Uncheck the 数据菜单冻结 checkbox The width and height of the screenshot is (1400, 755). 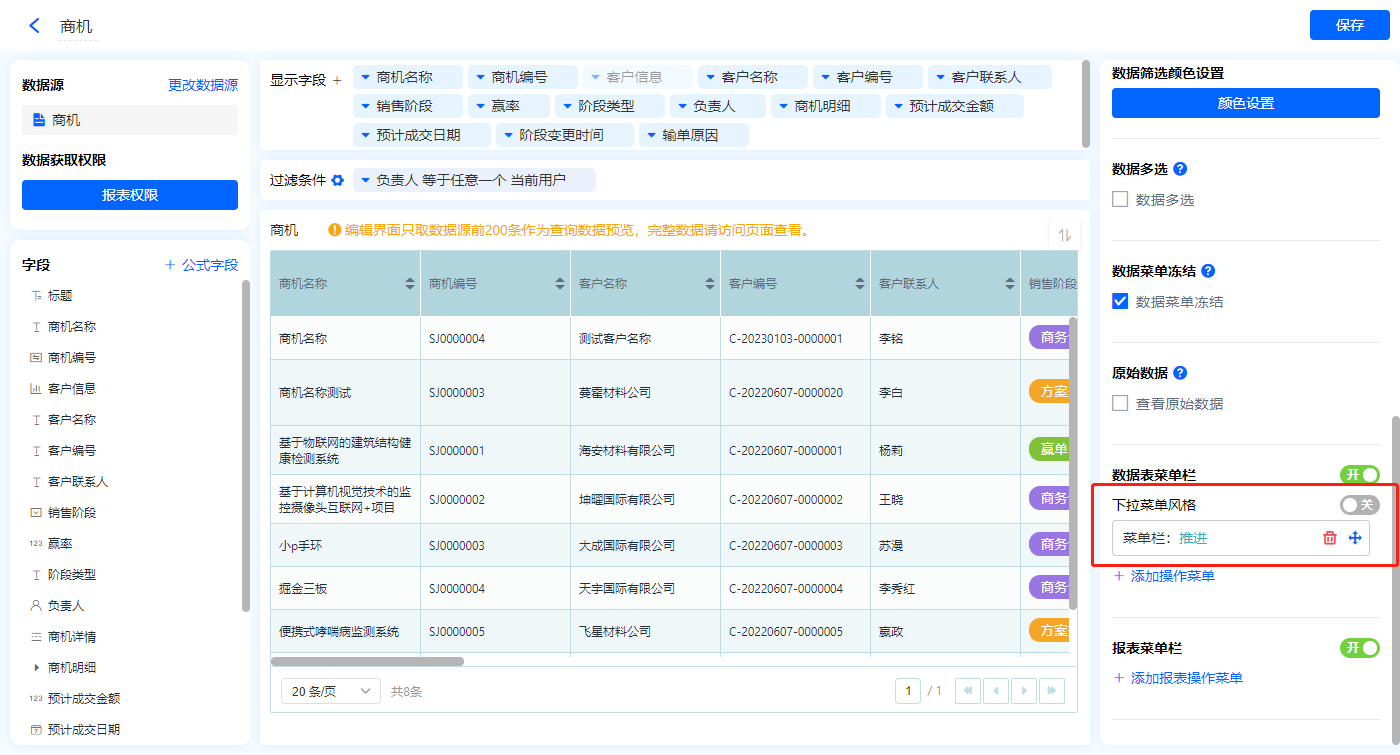[1120, 302]
